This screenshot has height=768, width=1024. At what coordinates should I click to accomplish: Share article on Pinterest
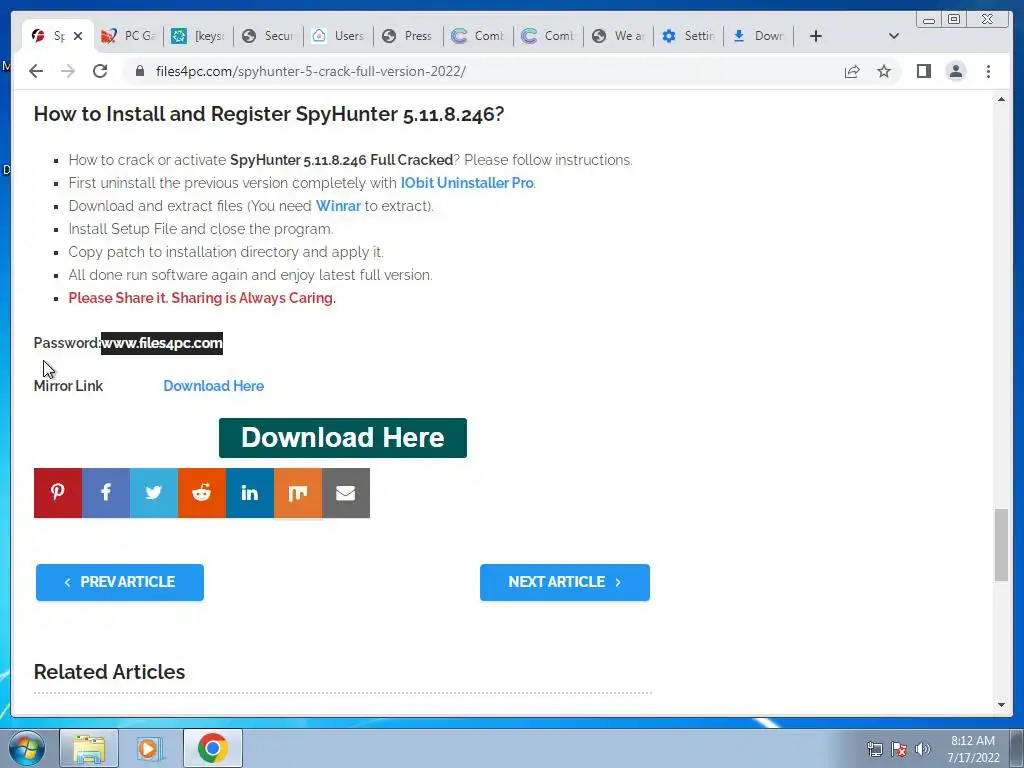[57, 492]
